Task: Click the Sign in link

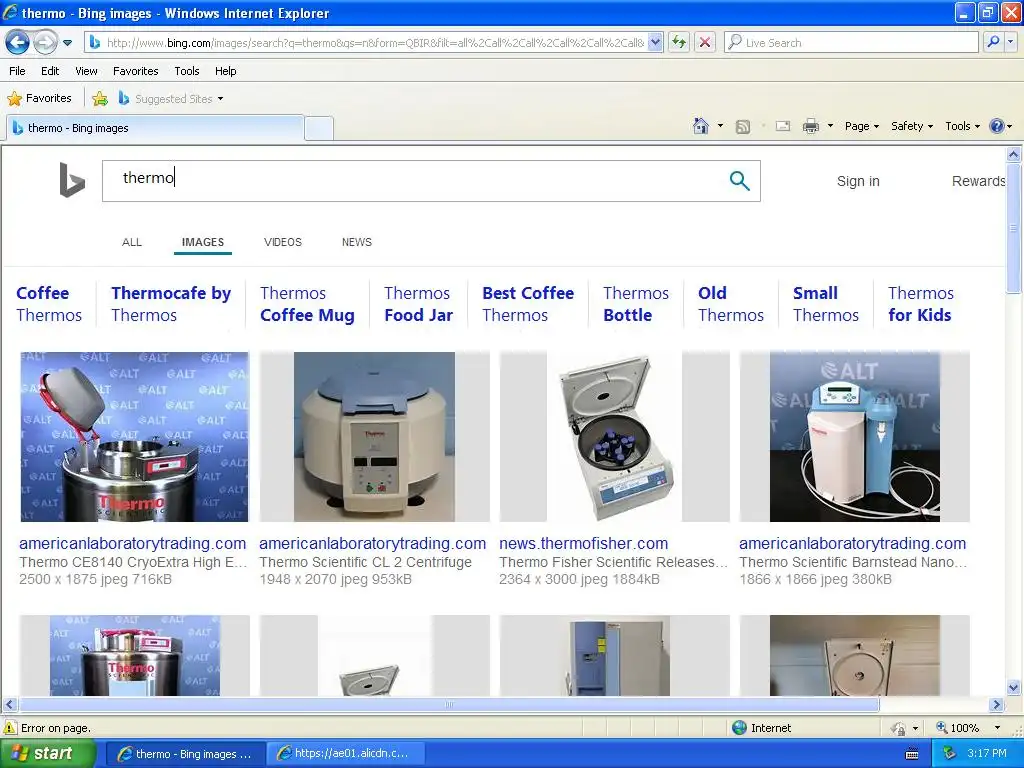Action: click(x=858, y=182)
